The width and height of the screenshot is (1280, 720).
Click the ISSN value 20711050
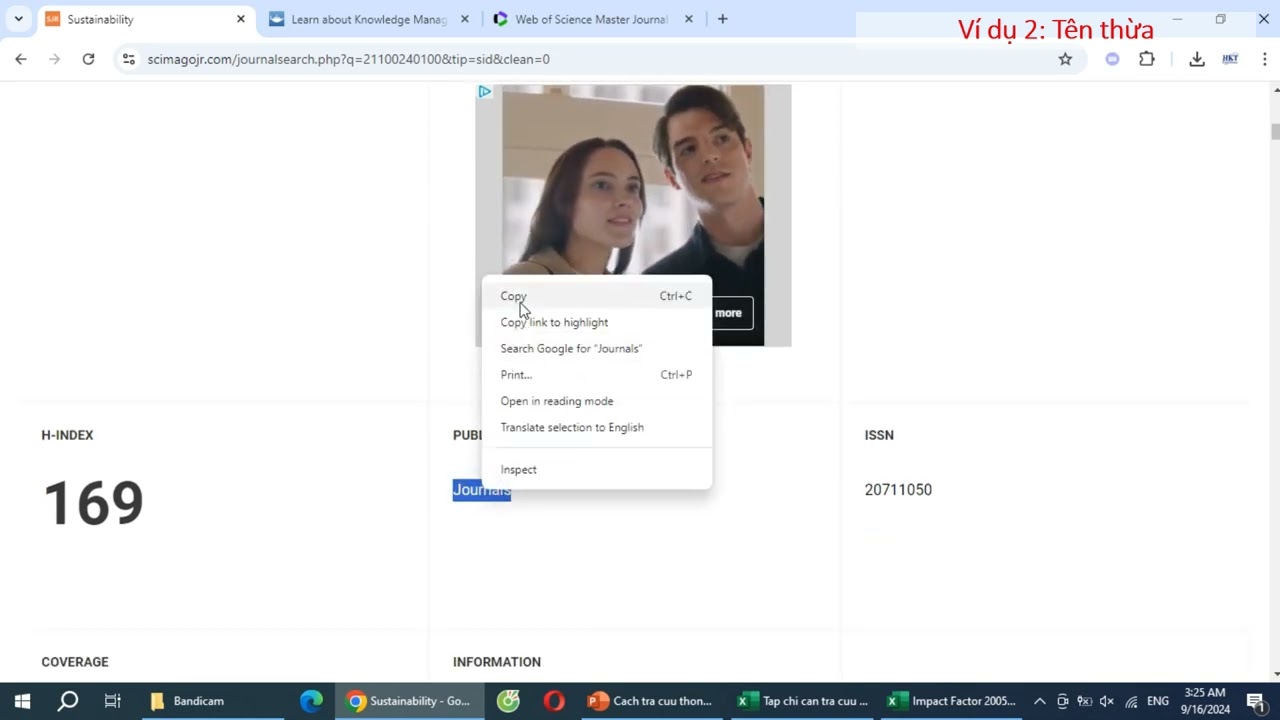[x=898, y=490]
